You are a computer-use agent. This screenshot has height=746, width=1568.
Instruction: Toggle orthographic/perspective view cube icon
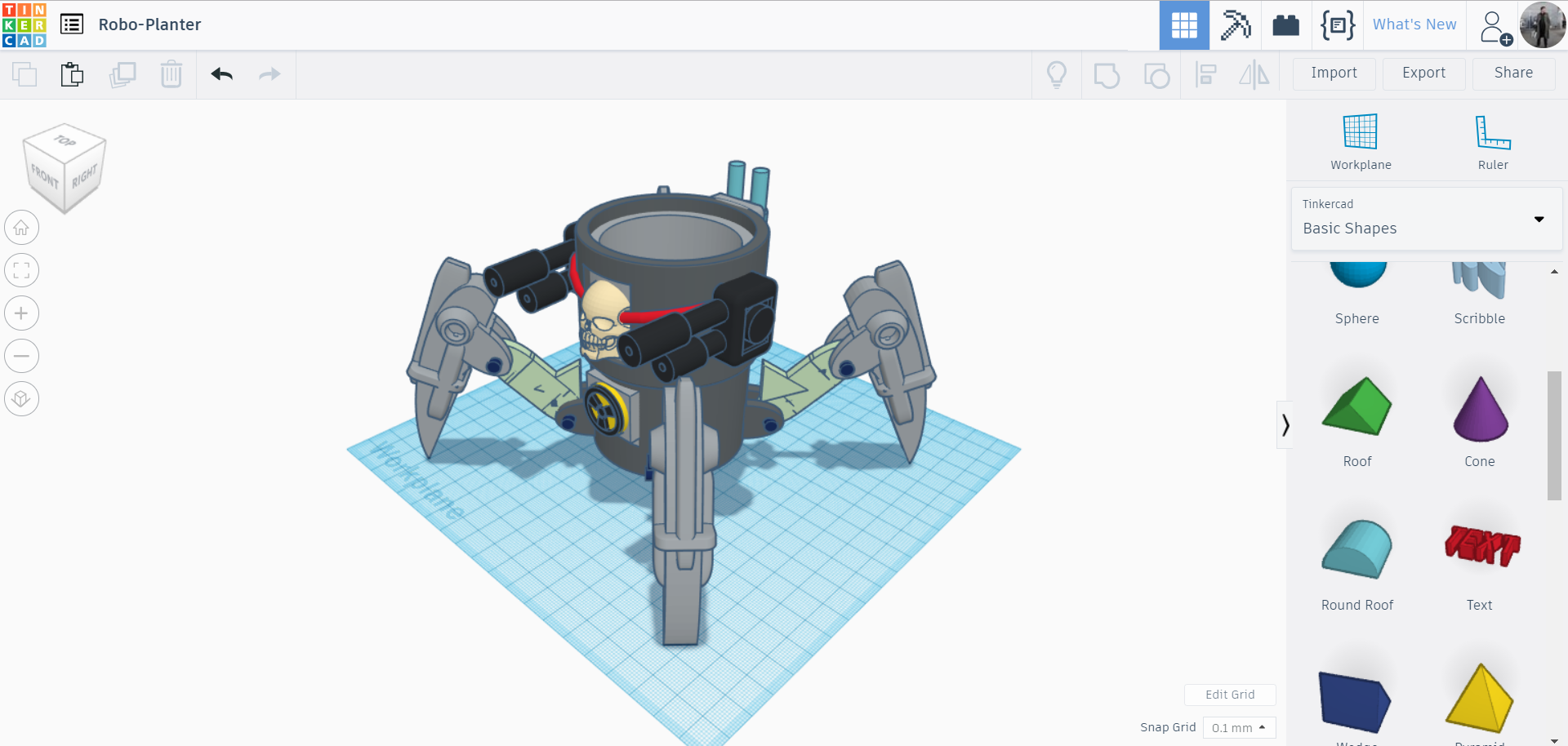(x=22, y=399)
